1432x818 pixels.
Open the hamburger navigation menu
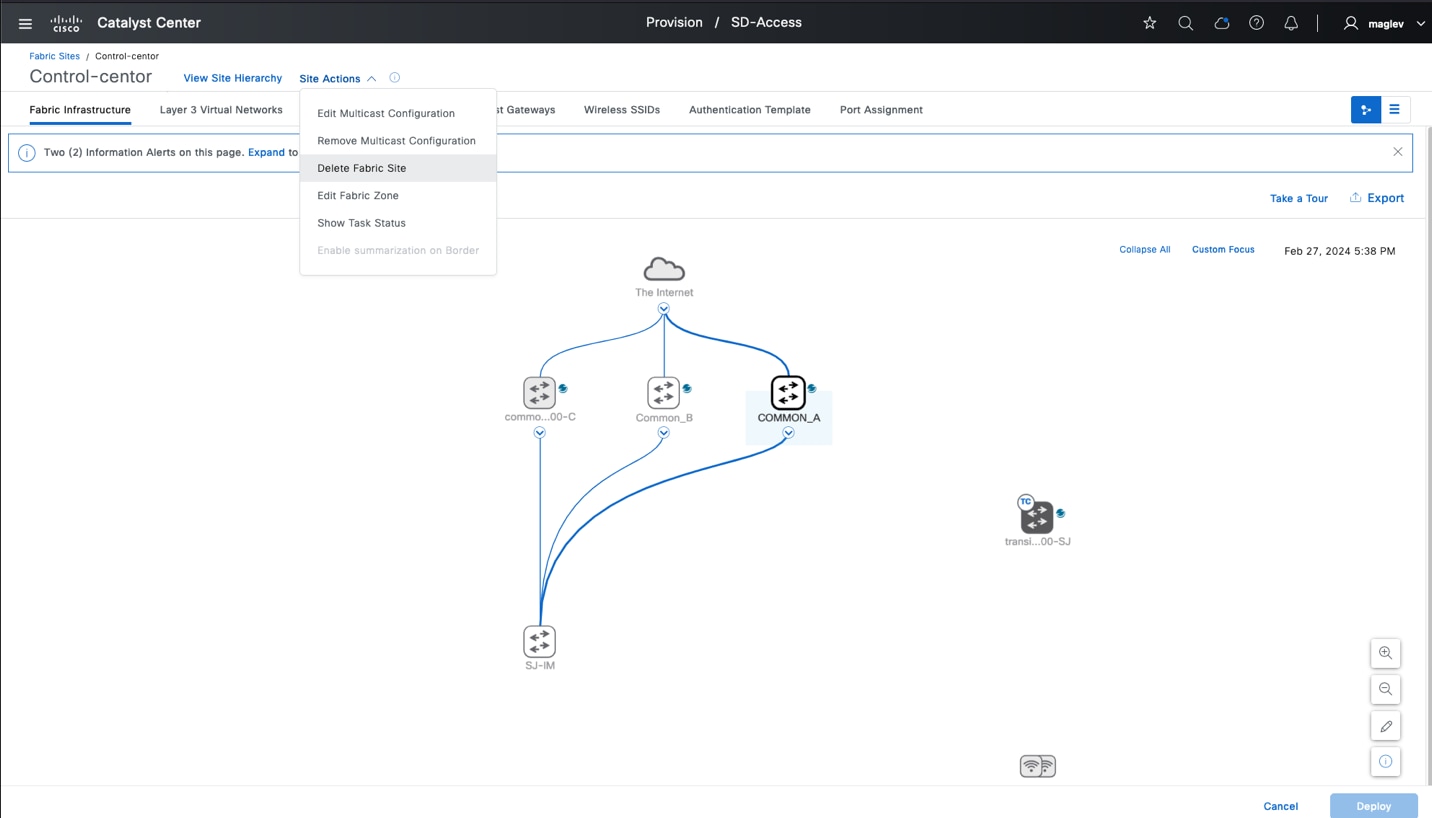25,23
